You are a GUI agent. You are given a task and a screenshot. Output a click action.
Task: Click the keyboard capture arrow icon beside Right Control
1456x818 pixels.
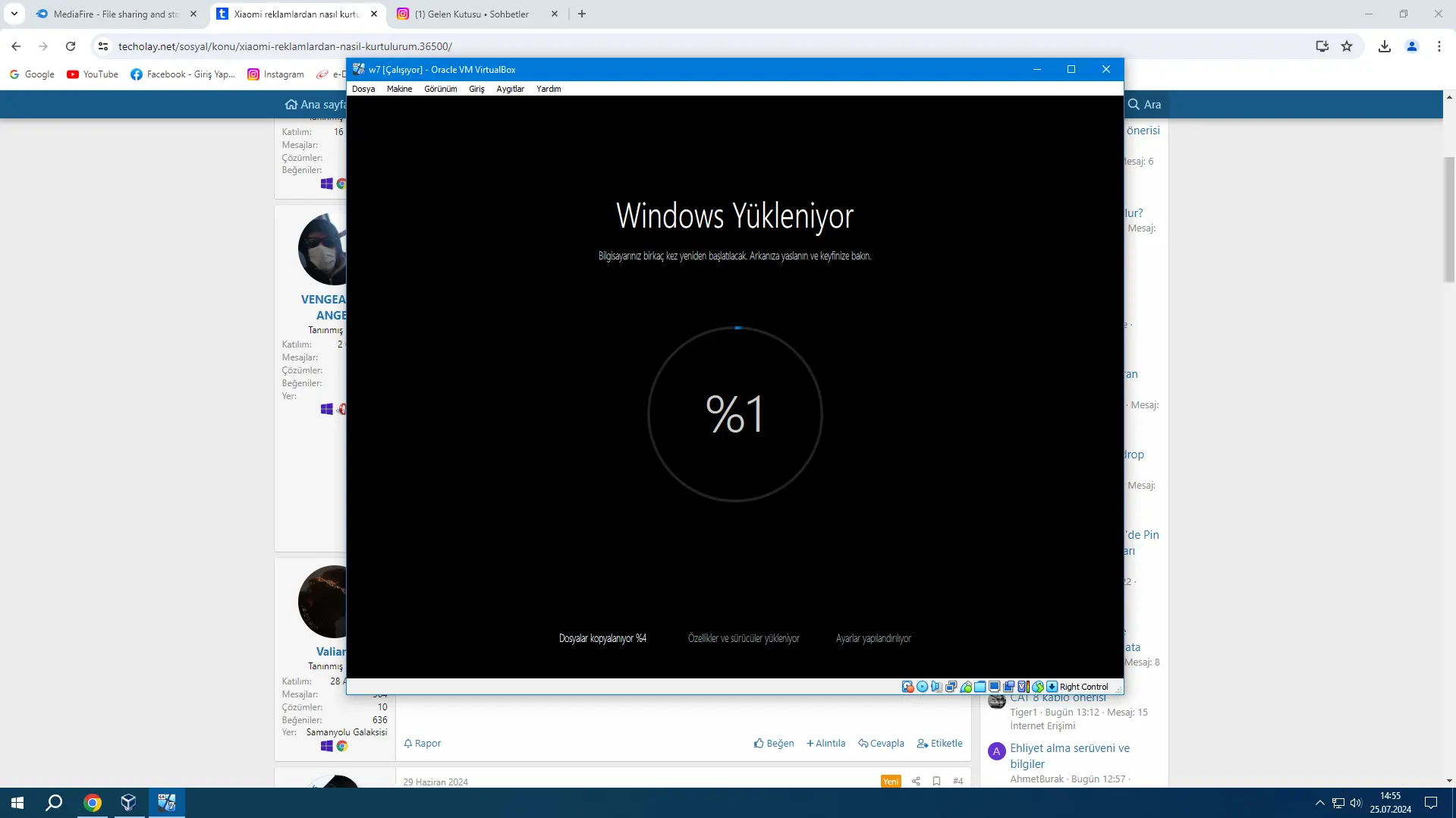1052,687
